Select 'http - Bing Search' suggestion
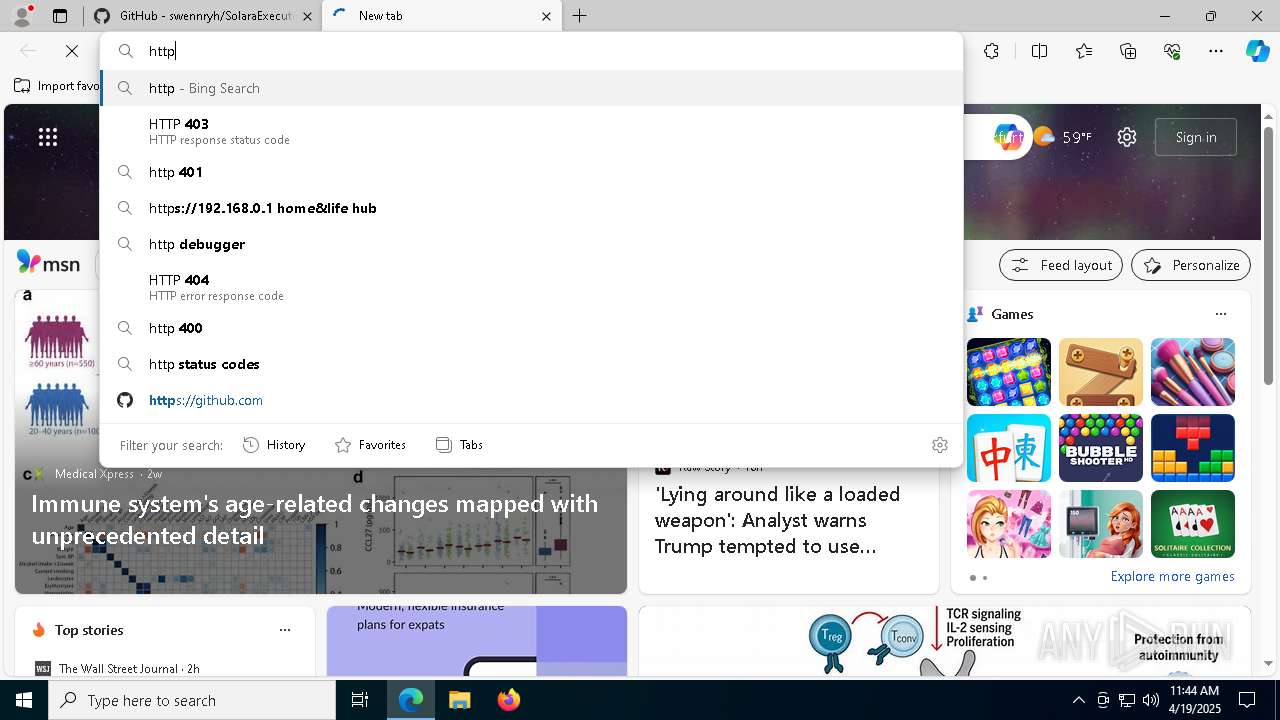The image size is (1280, 720). pyautogui.click(x=531, y=88)
